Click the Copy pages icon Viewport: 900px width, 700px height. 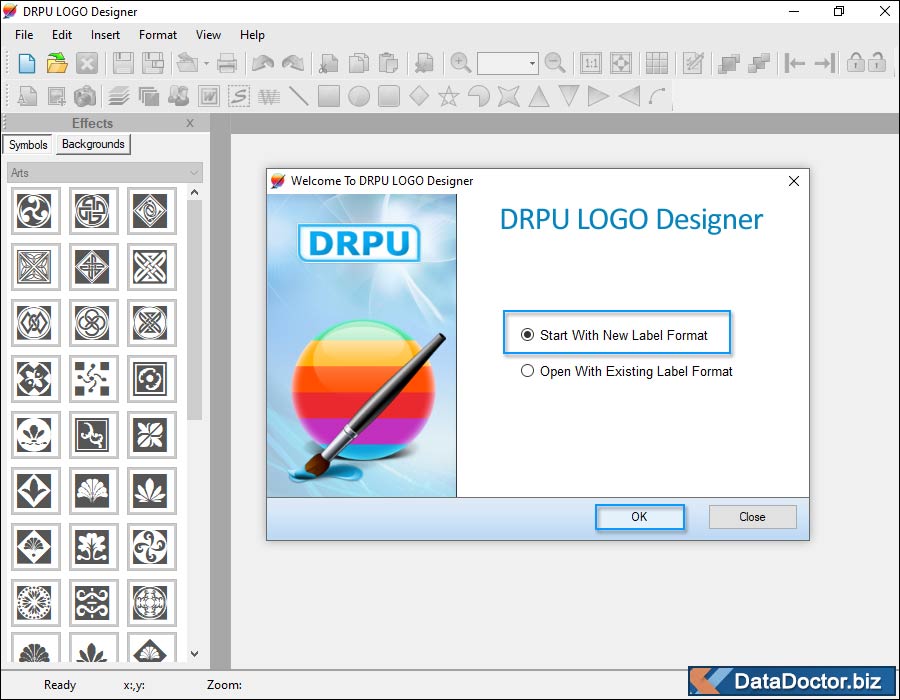click(359, 63)
